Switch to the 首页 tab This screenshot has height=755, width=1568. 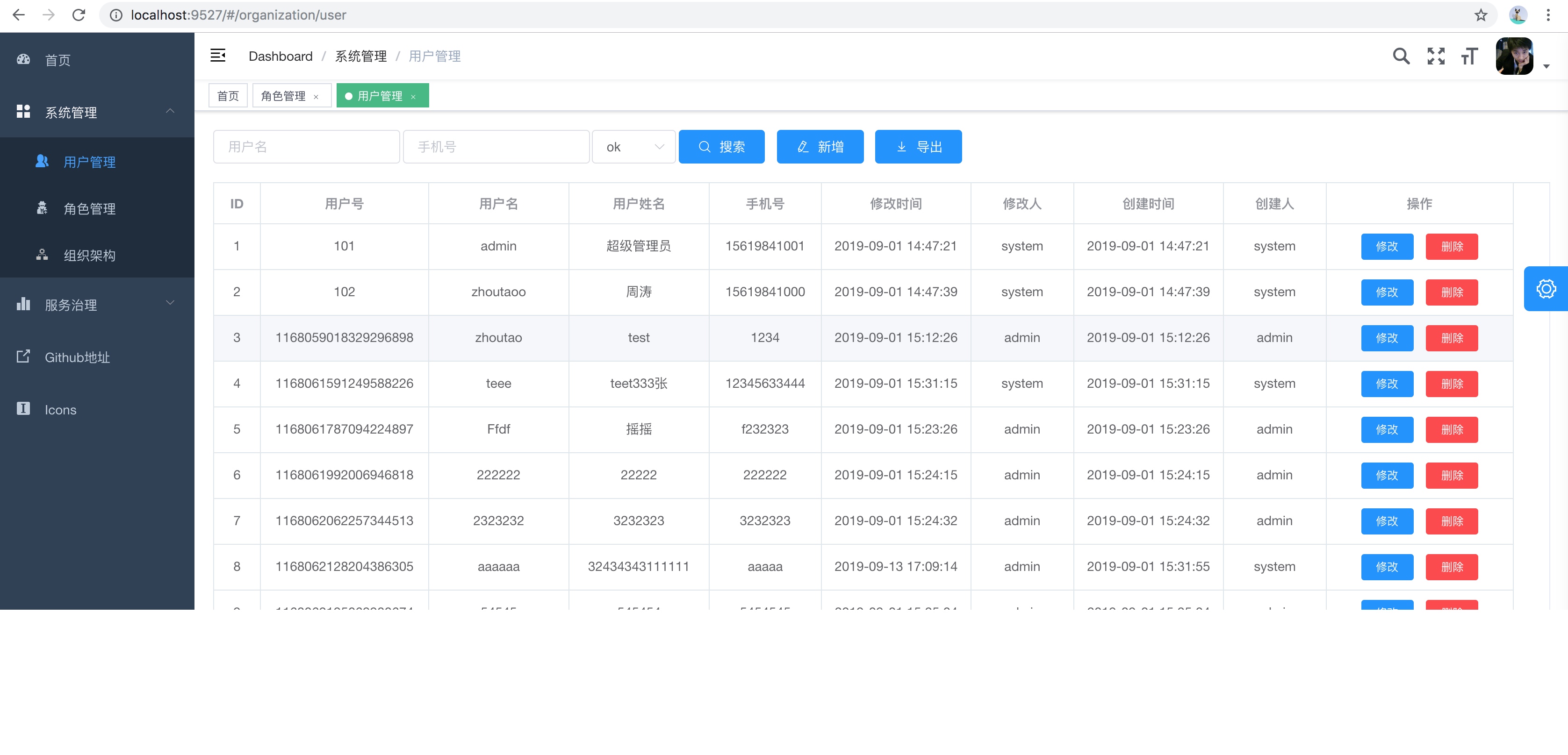click(228, 96)
